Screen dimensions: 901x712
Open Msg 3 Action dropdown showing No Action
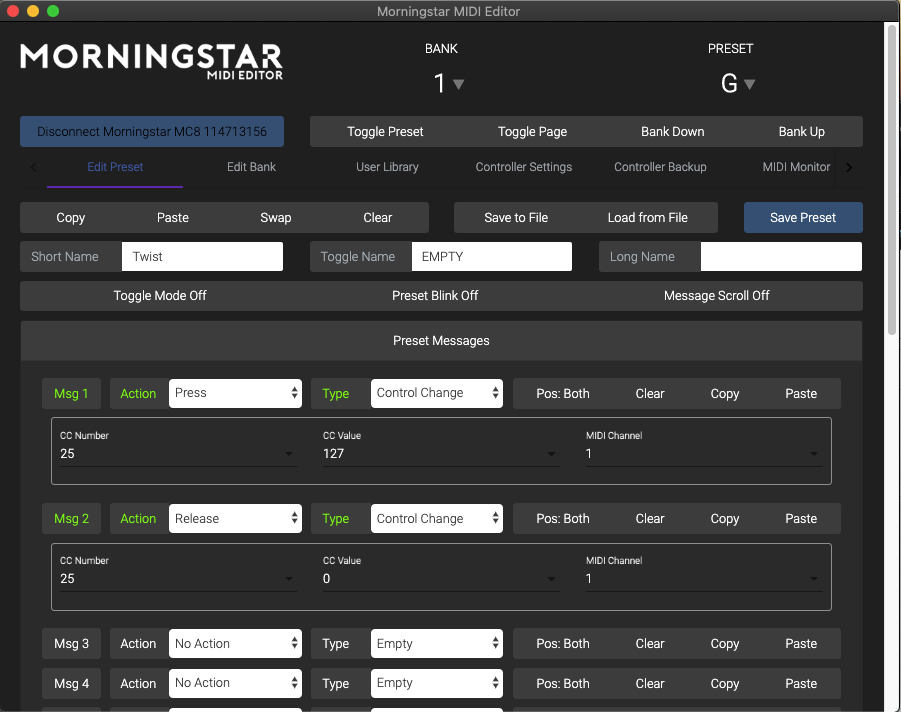point(235,644)
